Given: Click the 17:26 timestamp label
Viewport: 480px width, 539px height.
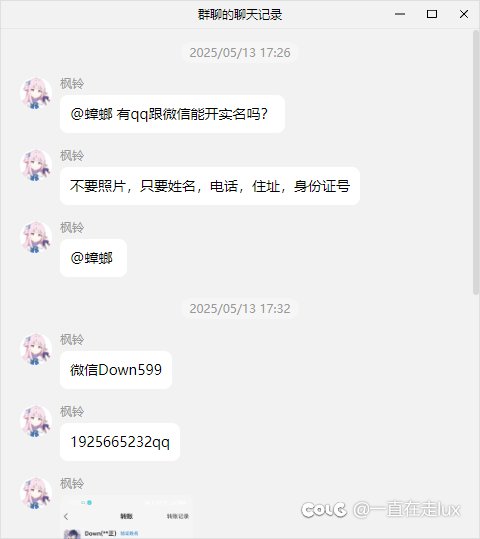Looking at the screenshot, I should pyautogui.click(x=240, y=53).
